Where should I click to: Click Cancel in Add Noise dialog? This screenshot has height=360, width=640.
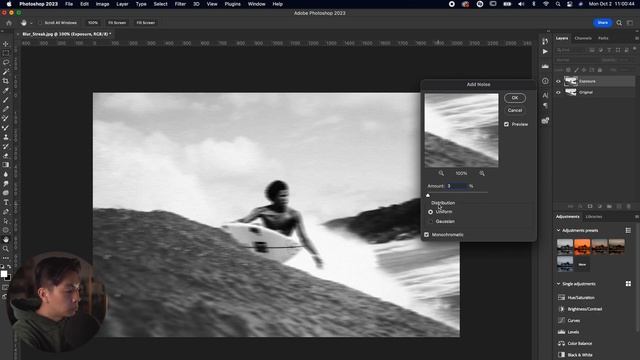515,110
